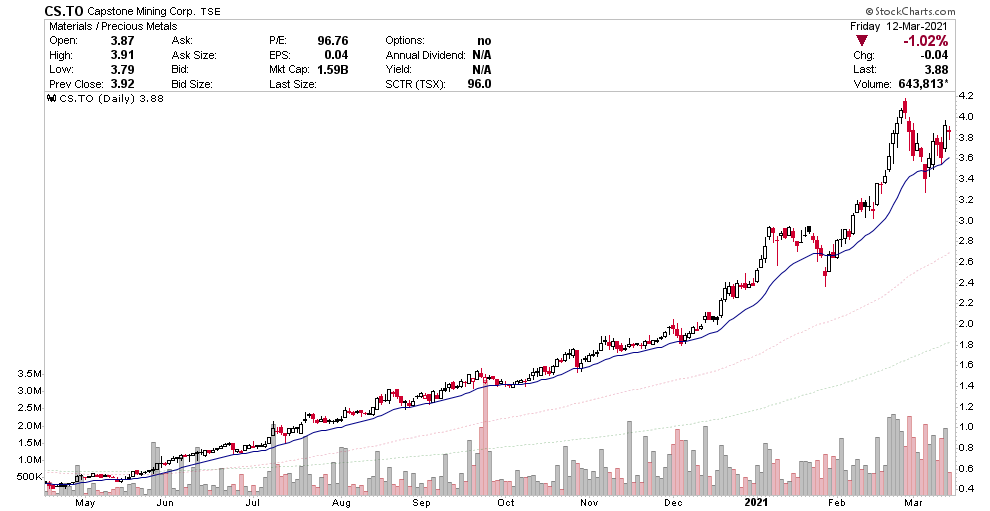Select the CS.TO ticker symbol in header
The height and width of the screenshot is (511, 990).
click(63, 11)
